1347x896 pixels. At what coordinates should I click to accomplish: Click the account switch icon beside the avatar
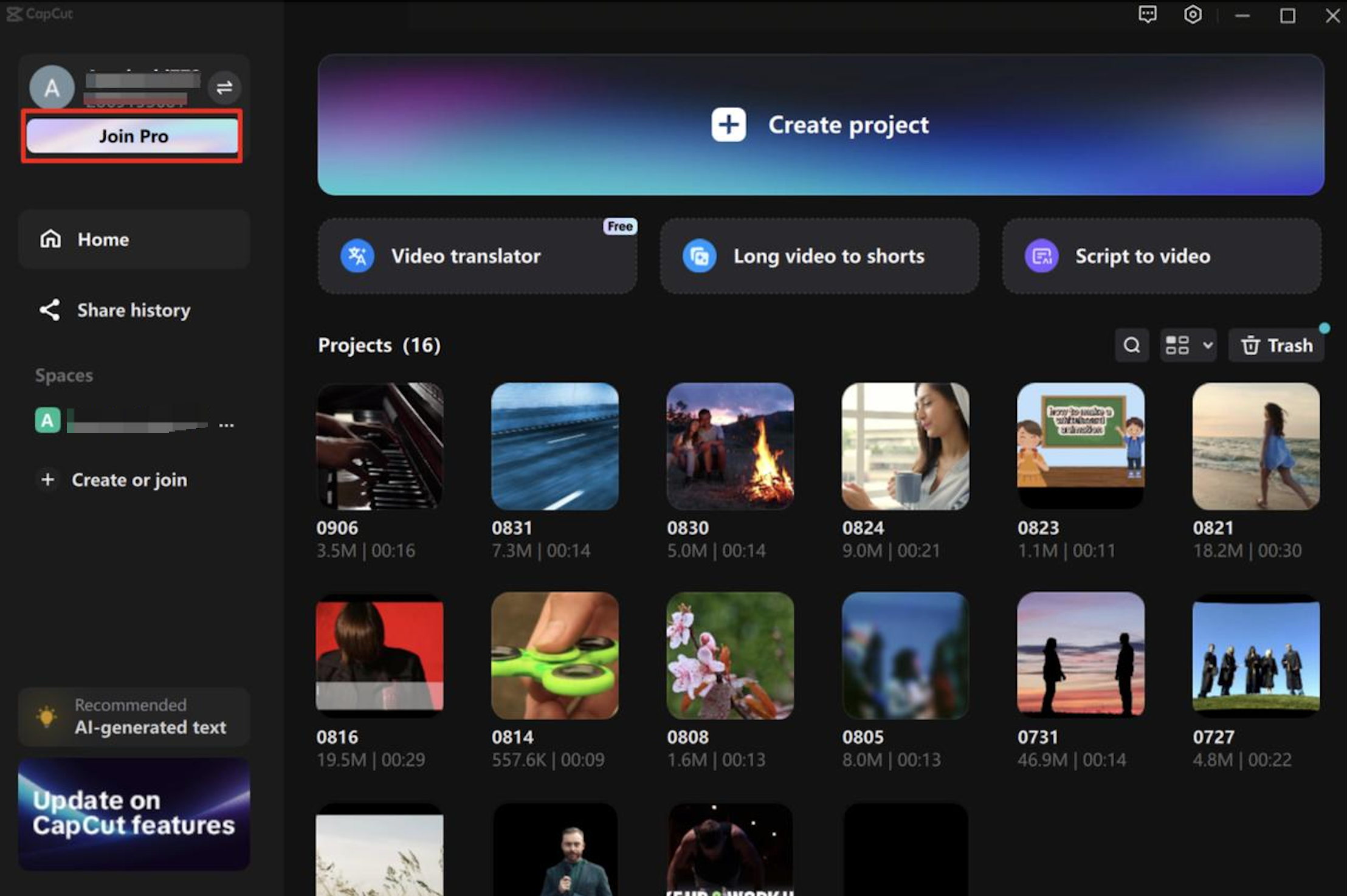click(224, 87)
